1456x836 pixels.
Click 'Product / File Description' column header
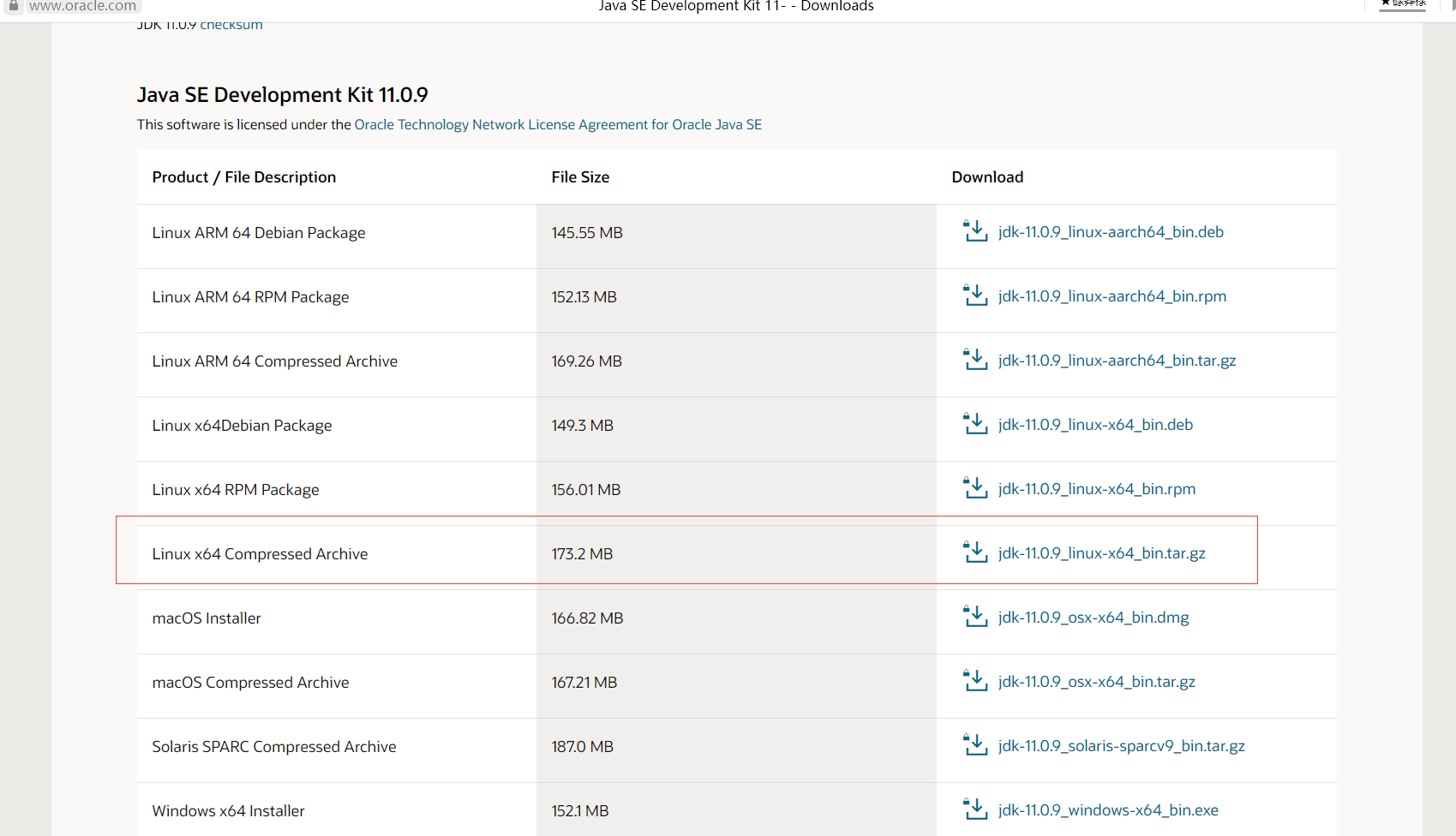pyautogui.click(x=244, y=177)
